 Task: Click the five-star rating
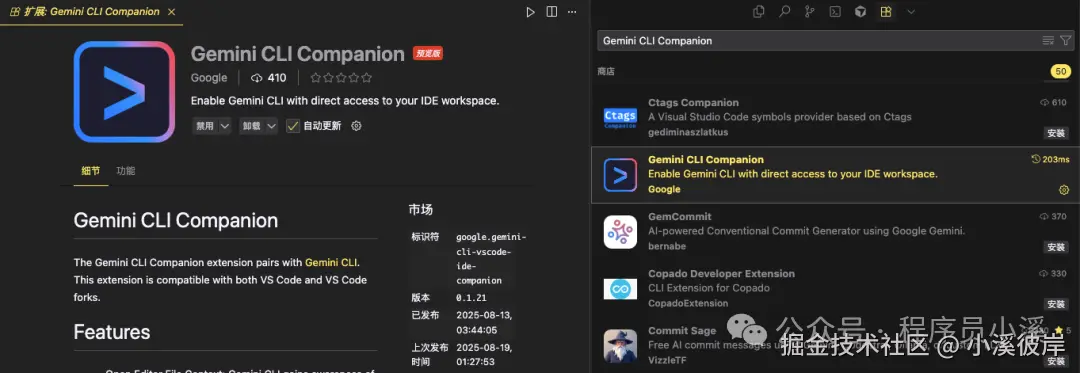point(341,78)
